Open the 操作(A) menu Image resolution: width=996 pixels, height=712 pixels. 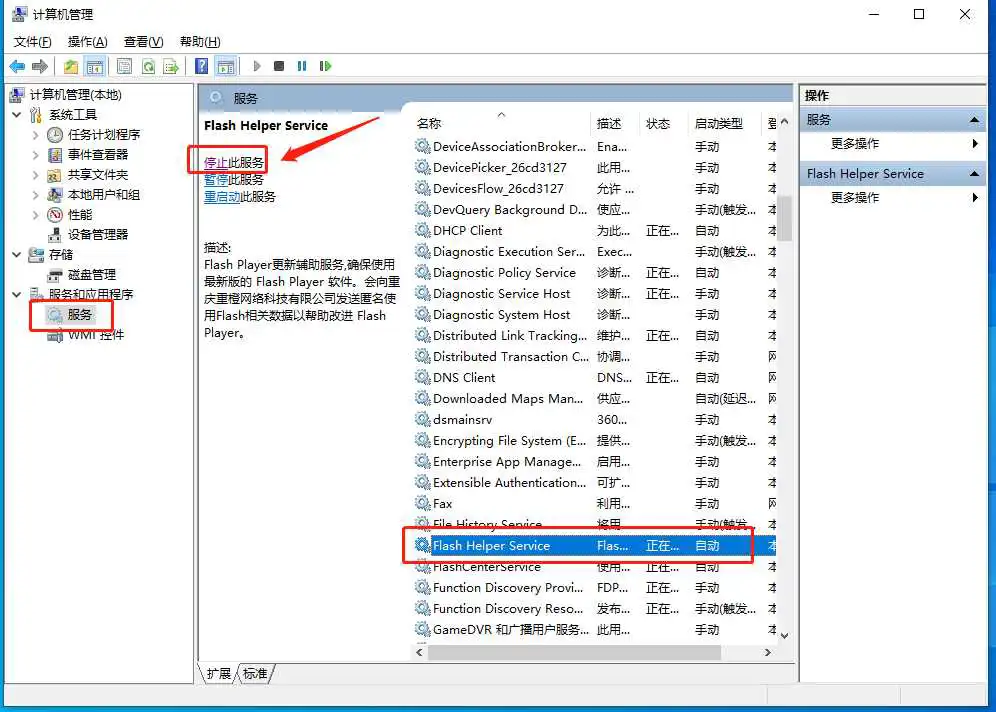click(x=88, y=42)
